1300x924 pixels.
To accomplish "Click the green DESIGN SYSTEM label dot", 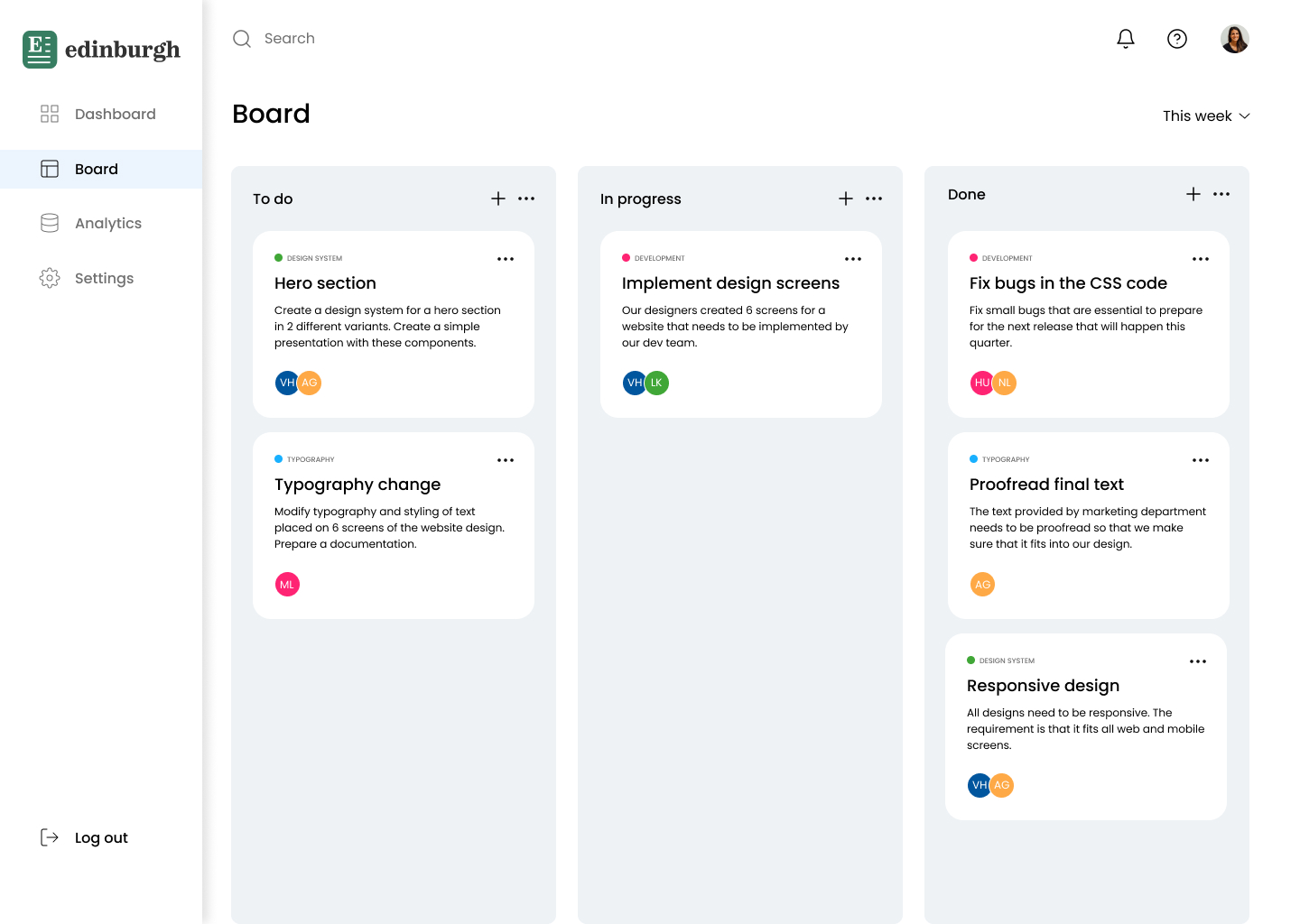I will [x=278, y=258].
